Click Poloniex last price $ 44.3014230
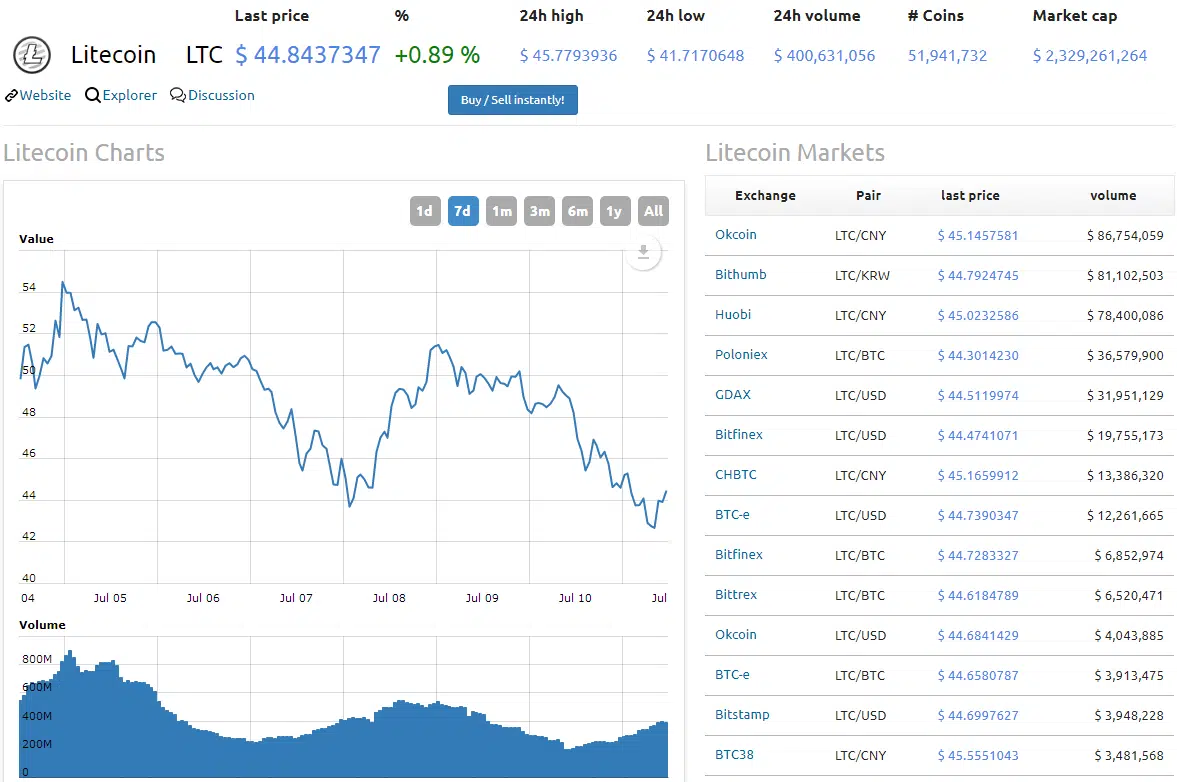 [977, 356]
